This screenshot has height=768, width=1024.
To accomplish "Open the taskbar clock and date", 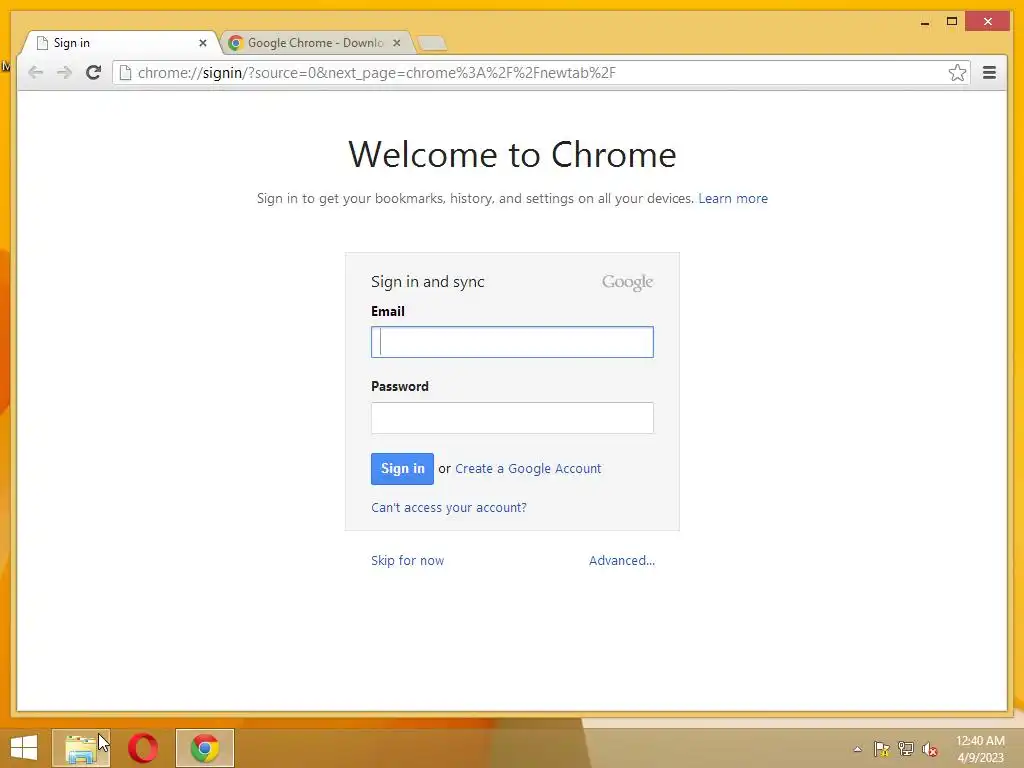I will [980, 749].
